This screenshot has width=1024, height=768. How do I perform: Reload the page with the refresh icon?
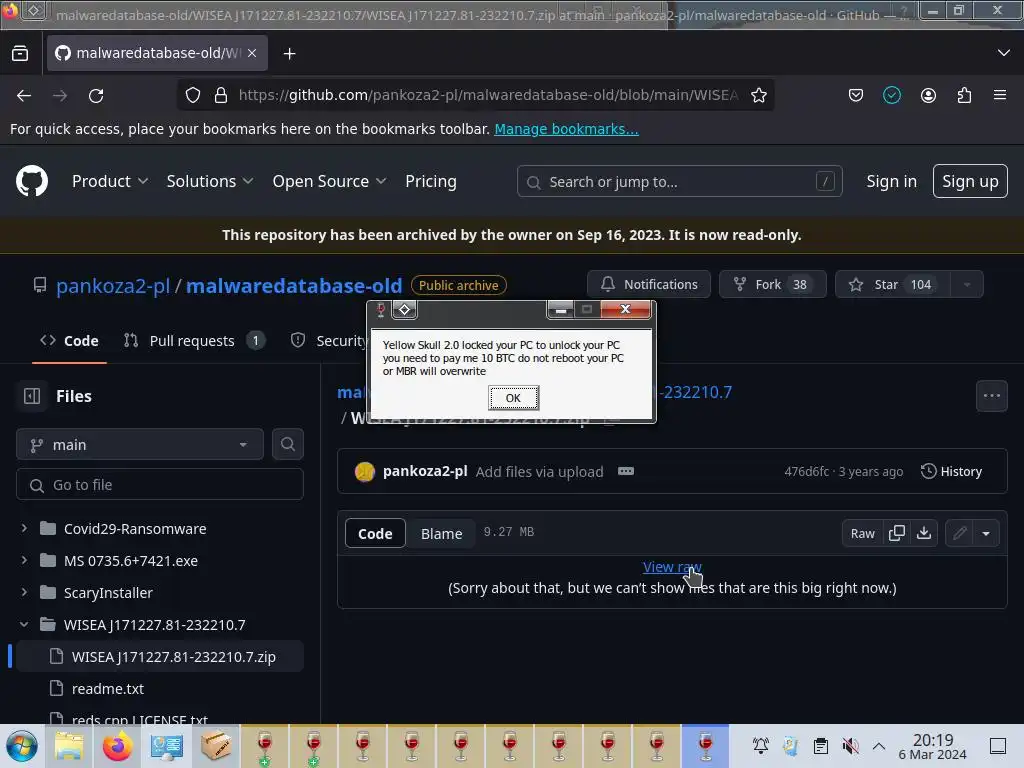[x=96, y=95]
